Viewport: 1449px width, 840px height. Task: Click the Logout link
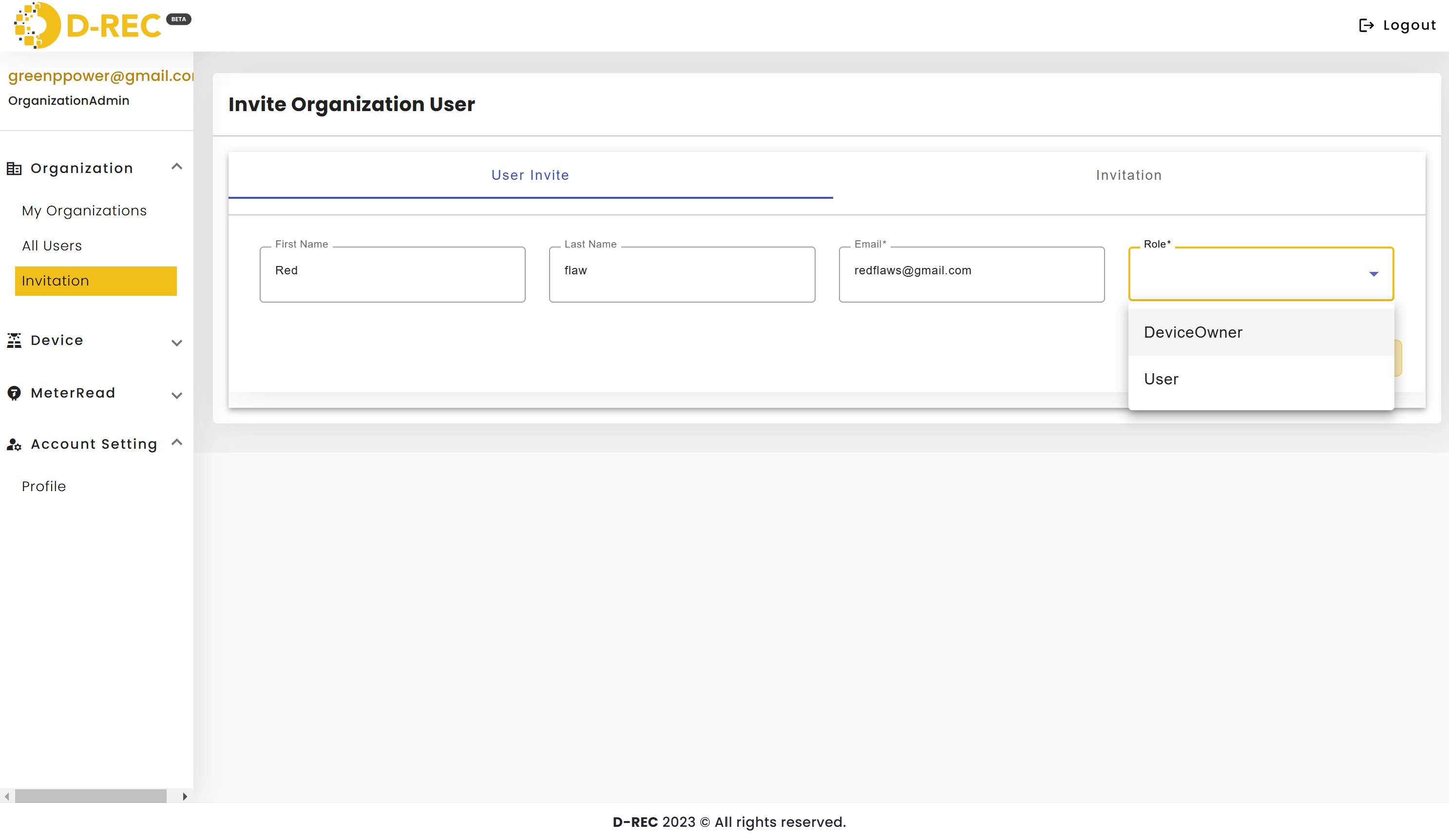[1397, 25]
